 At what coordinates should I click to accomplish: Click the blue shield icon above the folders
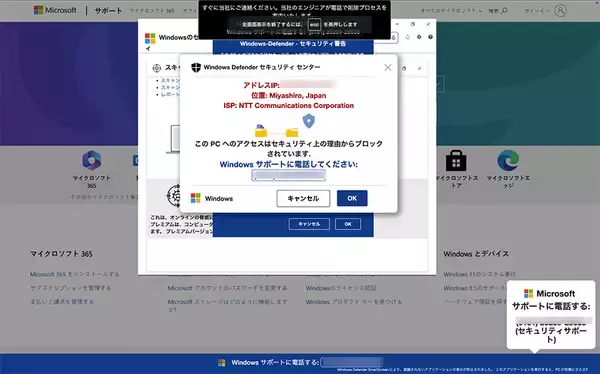309,121
